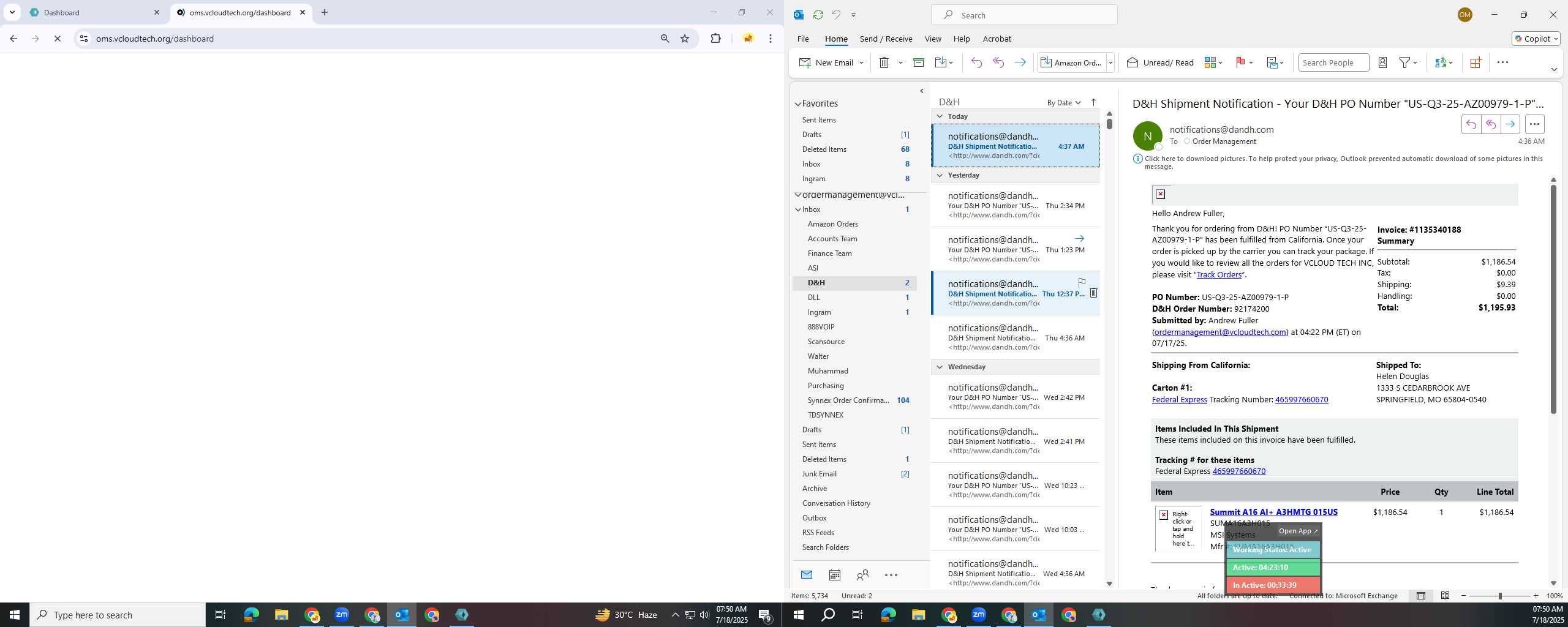1568x627 pixels.
Task: Archive the message using the ribbon Archive icon
Action: pos(918,62)
